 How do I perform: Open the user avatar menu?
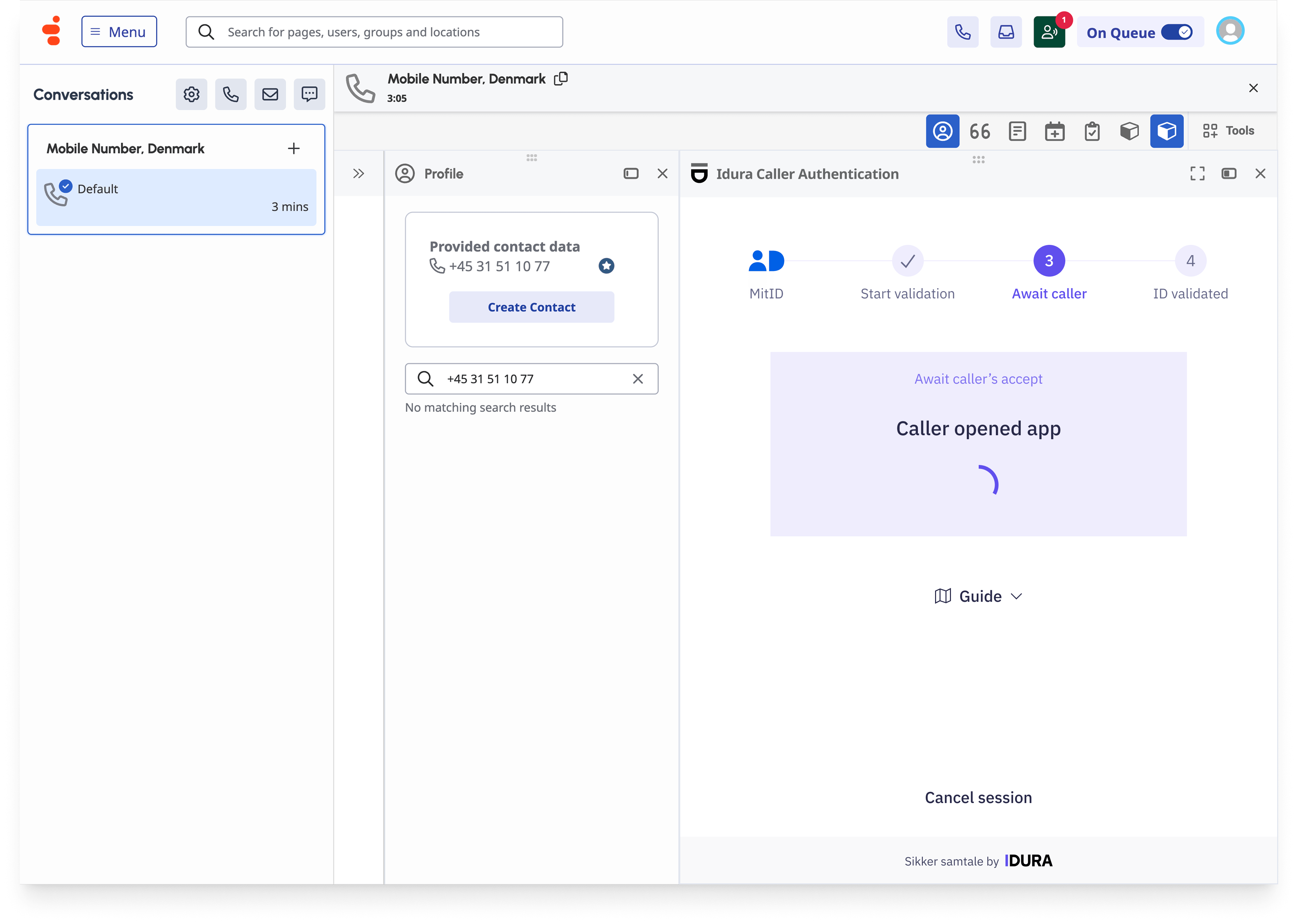click(x=1230, y=31)
